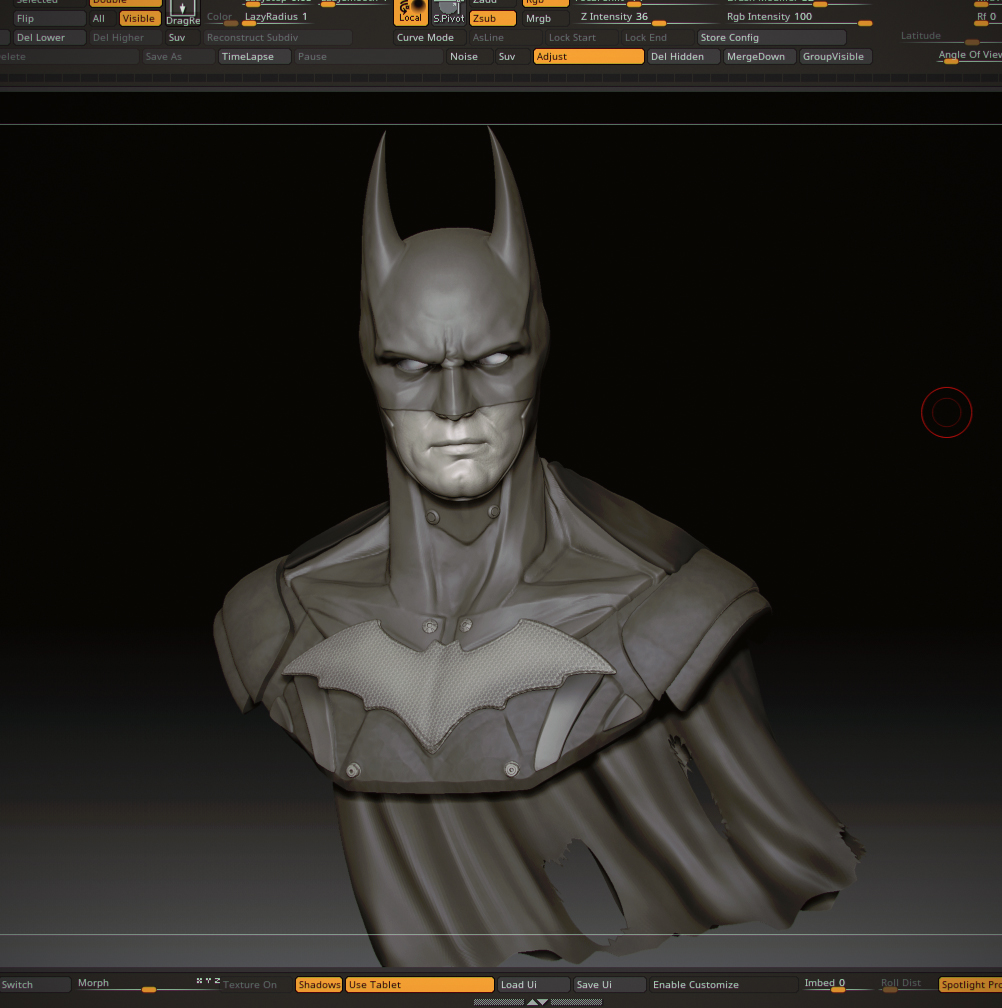Toggle the Adjust button

tap(588, 57)
